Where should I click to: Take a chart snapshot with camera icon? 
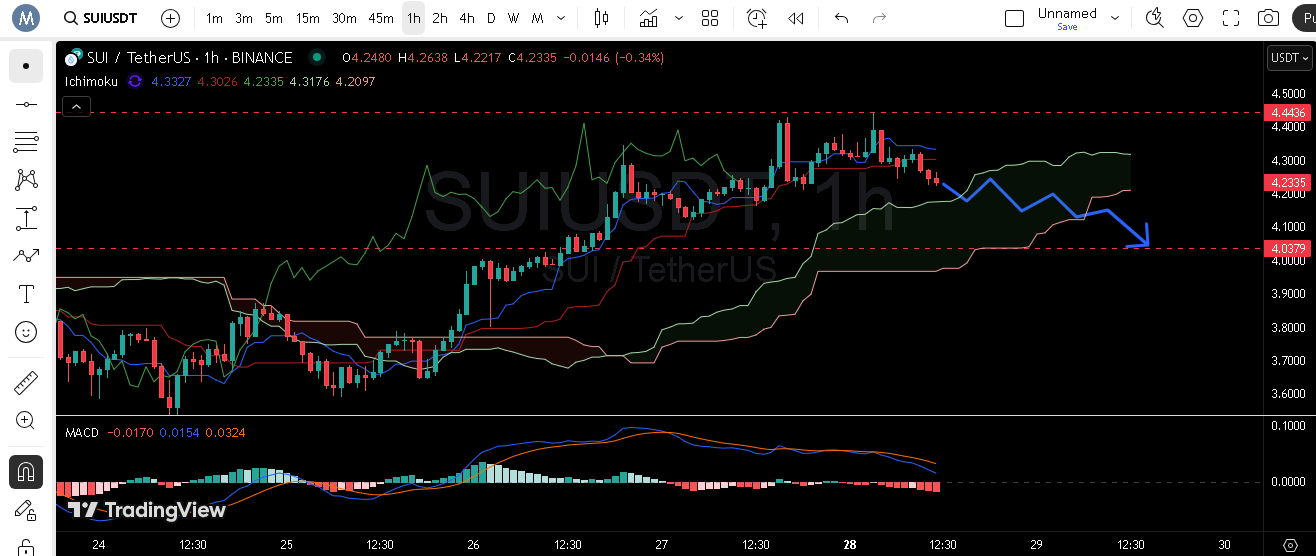1268,18
